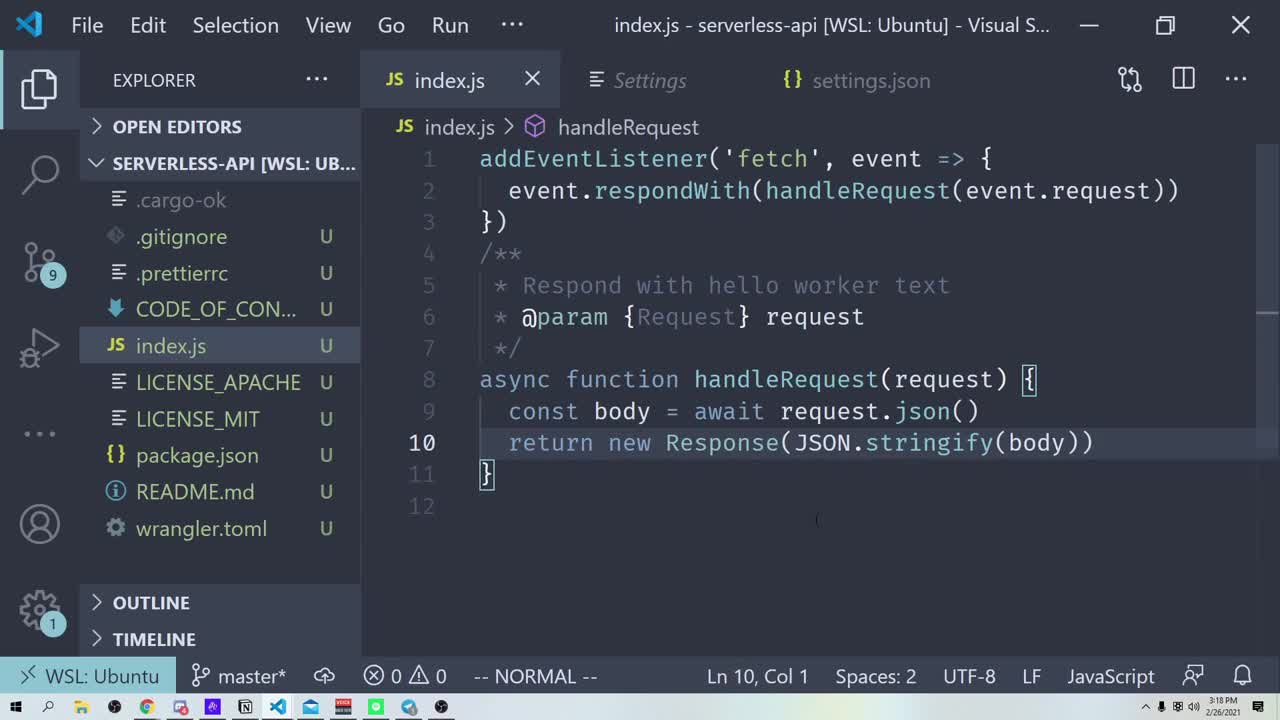Viewport: 1280px width, 720px height.
Task: Click the notifications bell in status bar
Action: [1242, 676]
